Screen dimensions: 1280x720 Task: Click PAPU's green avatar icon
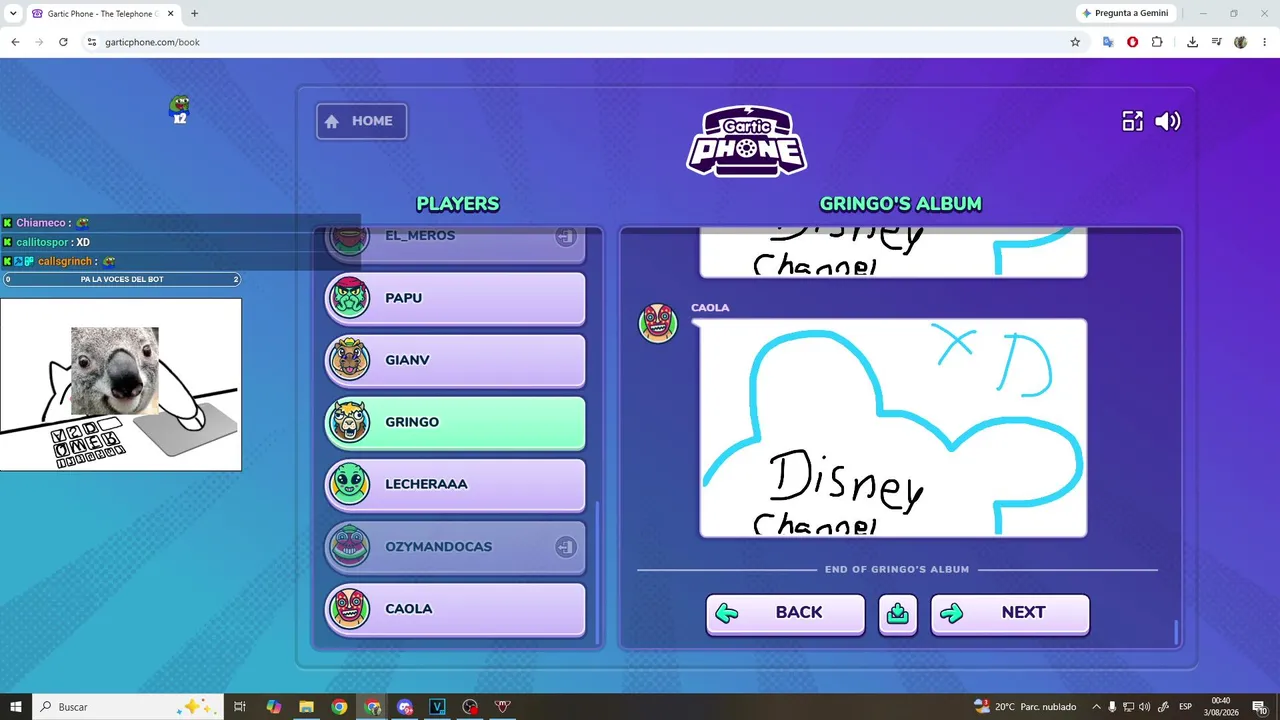pyautogui.click(x=349, y=298)
